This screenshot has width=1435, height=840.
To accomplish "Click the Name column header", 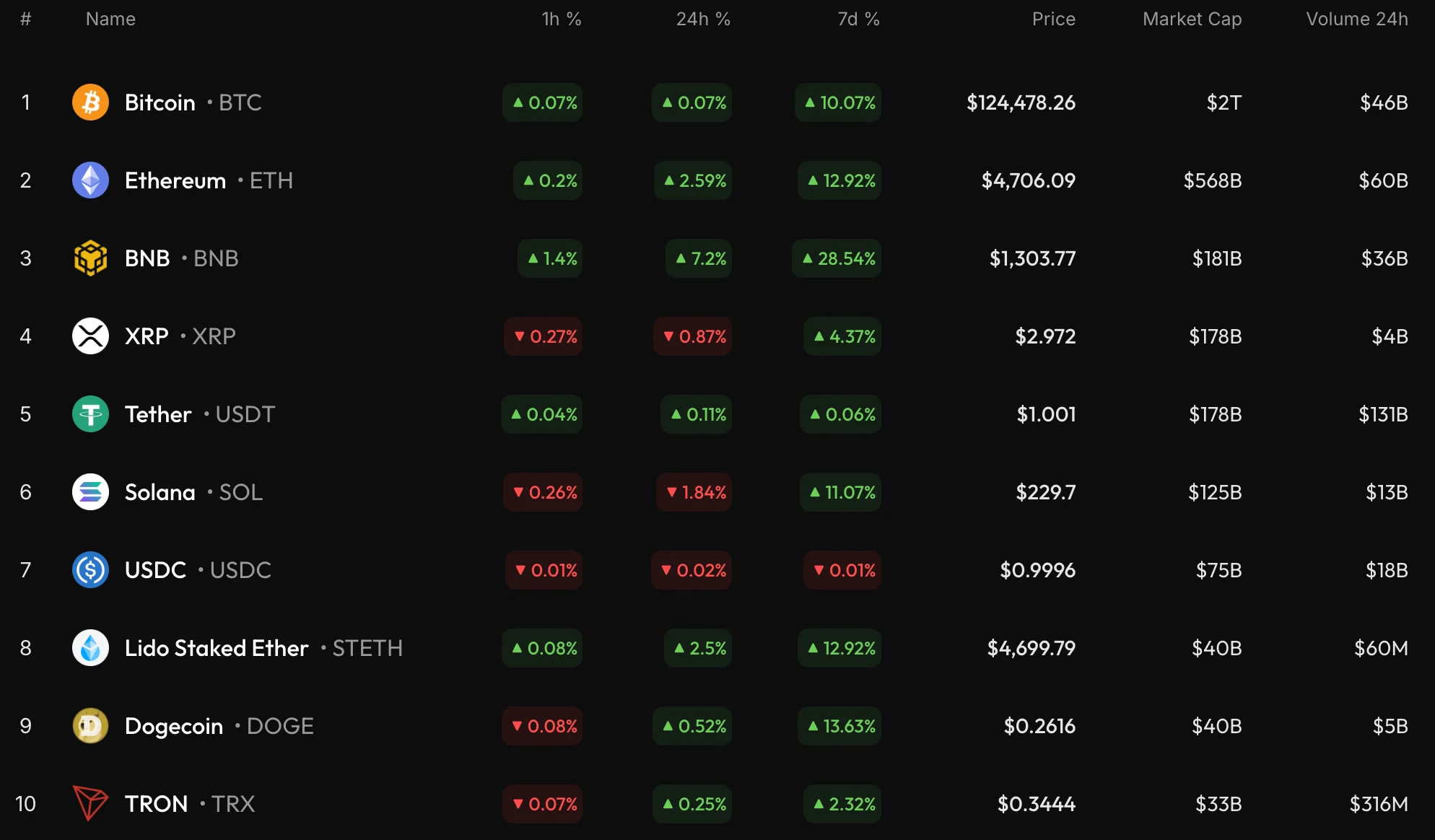I will [110, 19].
